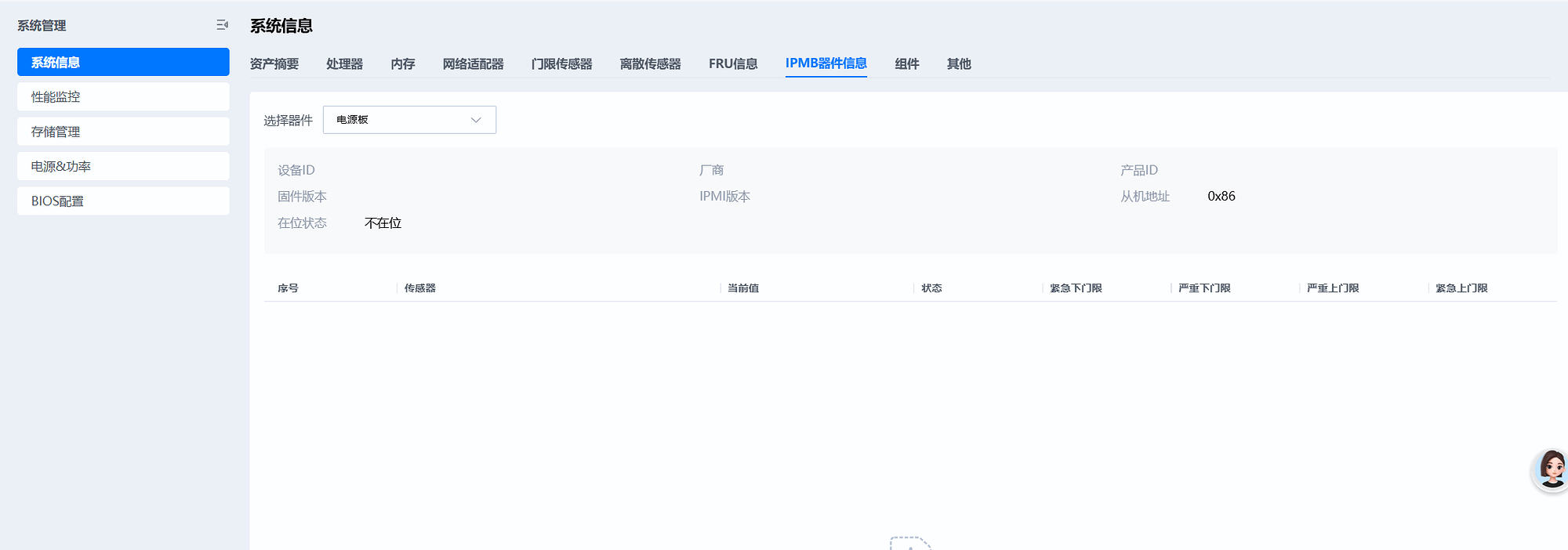The width and height of the screenshot is (1568, 550).
Task: Switch to the 离散传感器 tab
Action: pos(651,64)
